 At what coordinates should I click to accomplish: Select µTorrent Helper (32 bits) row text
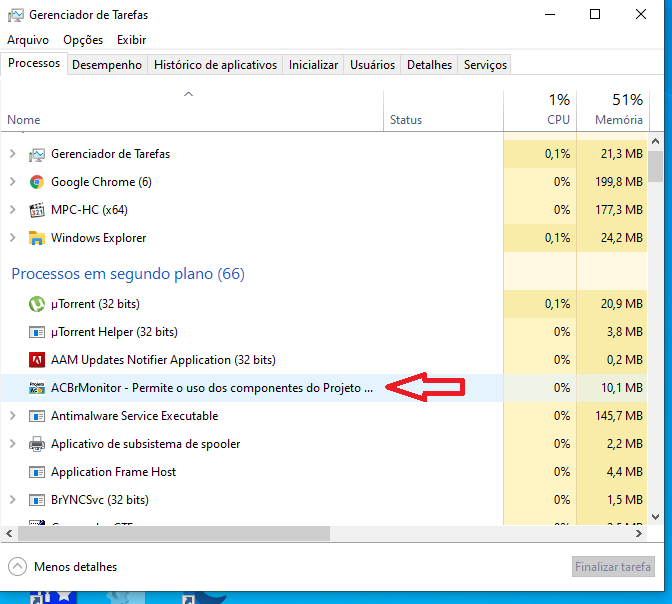(114, 332)
